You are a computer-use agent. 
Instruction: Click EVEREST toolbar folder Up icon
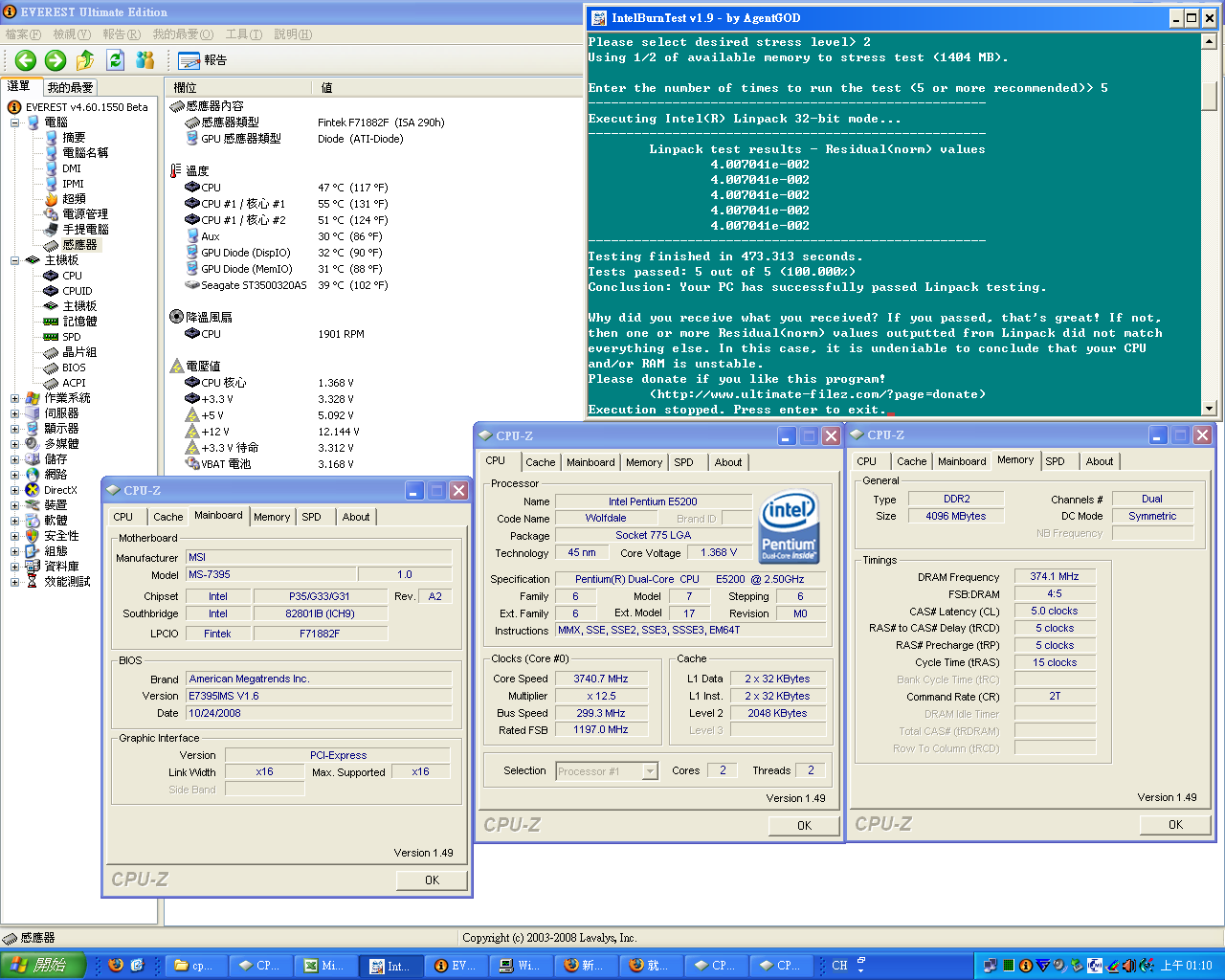[85, 60]
